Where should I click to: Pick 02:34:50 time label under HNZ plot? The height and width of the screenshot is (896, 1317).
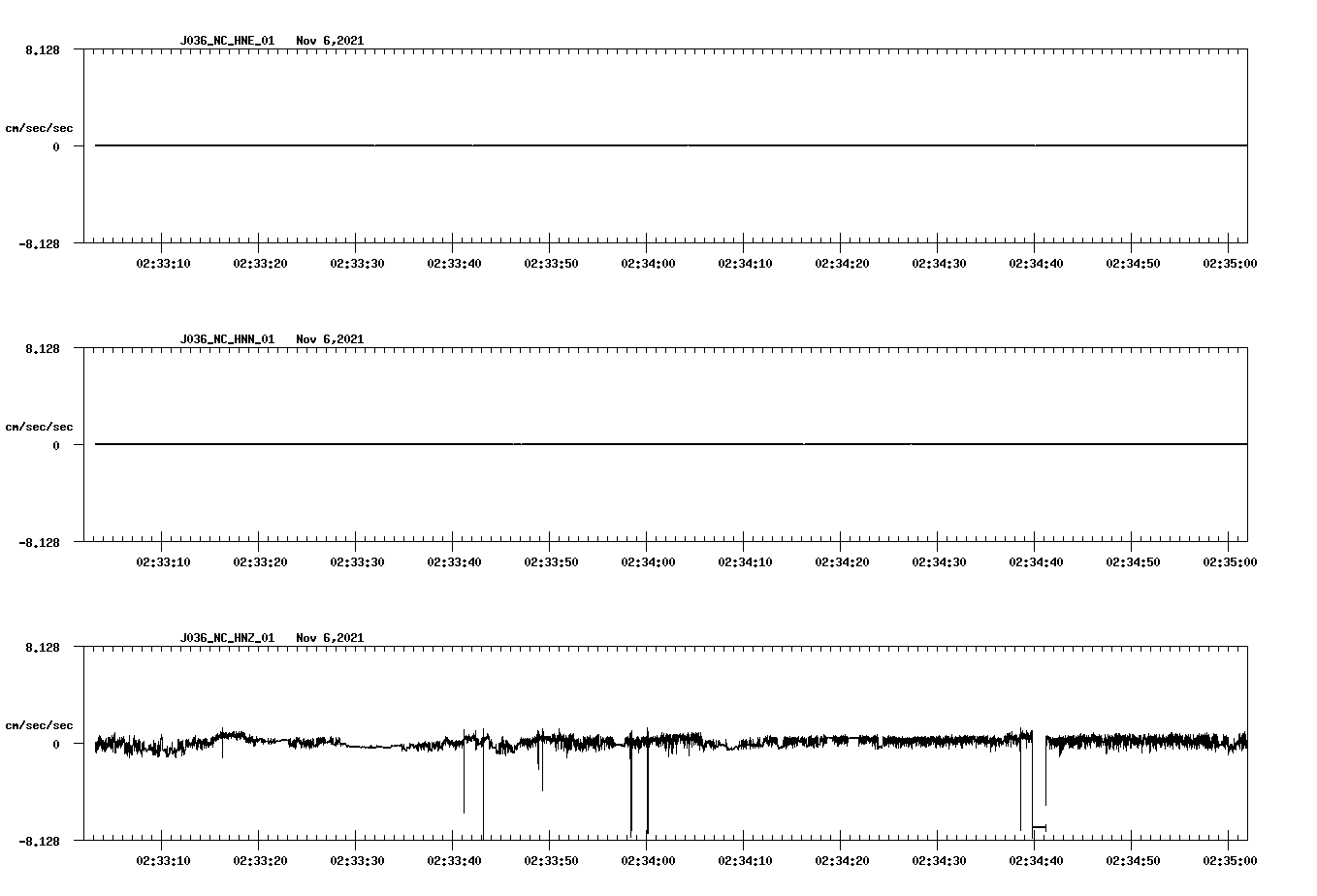click(x=1133, y=860)
